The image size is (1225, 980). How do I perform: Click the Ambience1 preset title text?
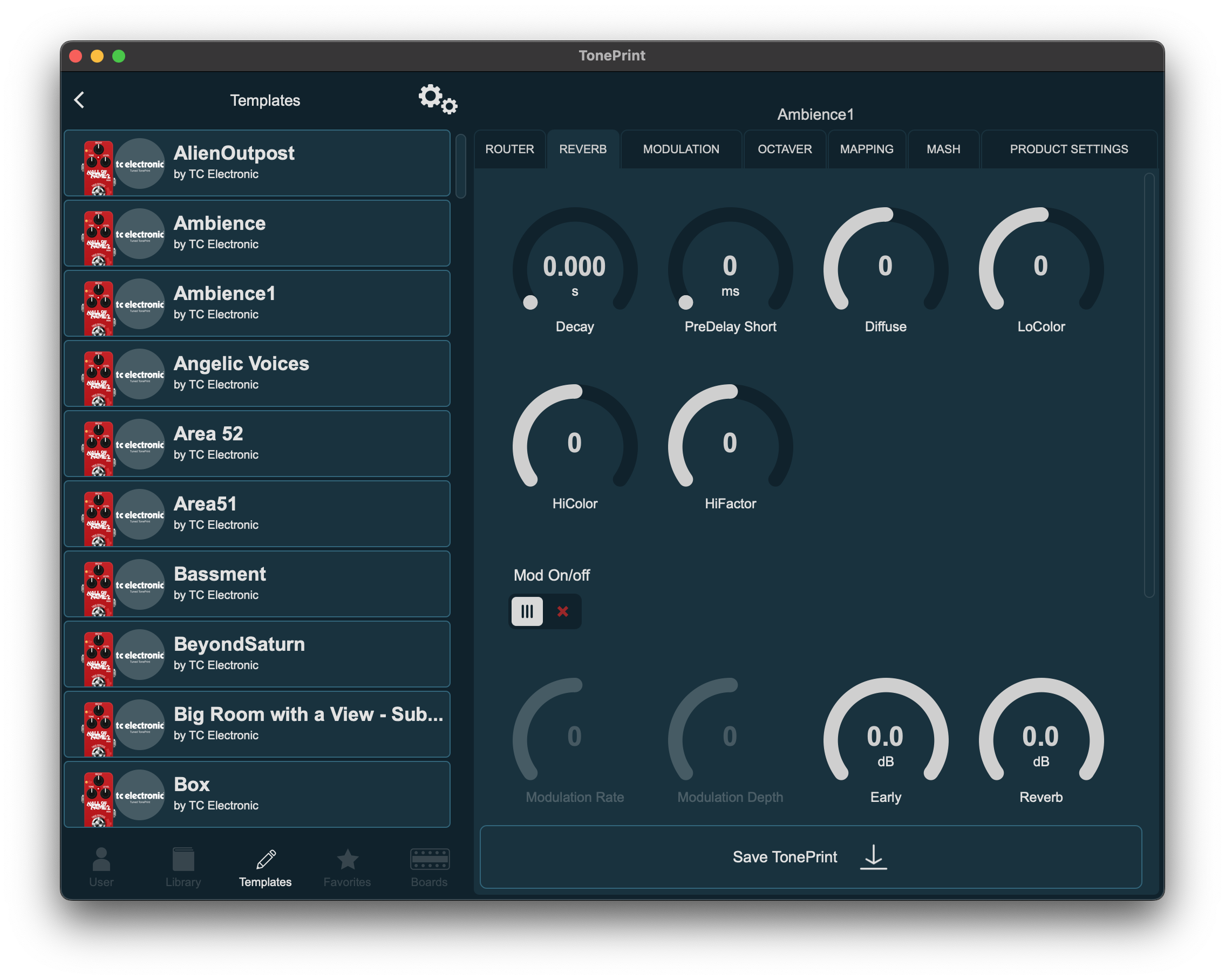(815, 114)
